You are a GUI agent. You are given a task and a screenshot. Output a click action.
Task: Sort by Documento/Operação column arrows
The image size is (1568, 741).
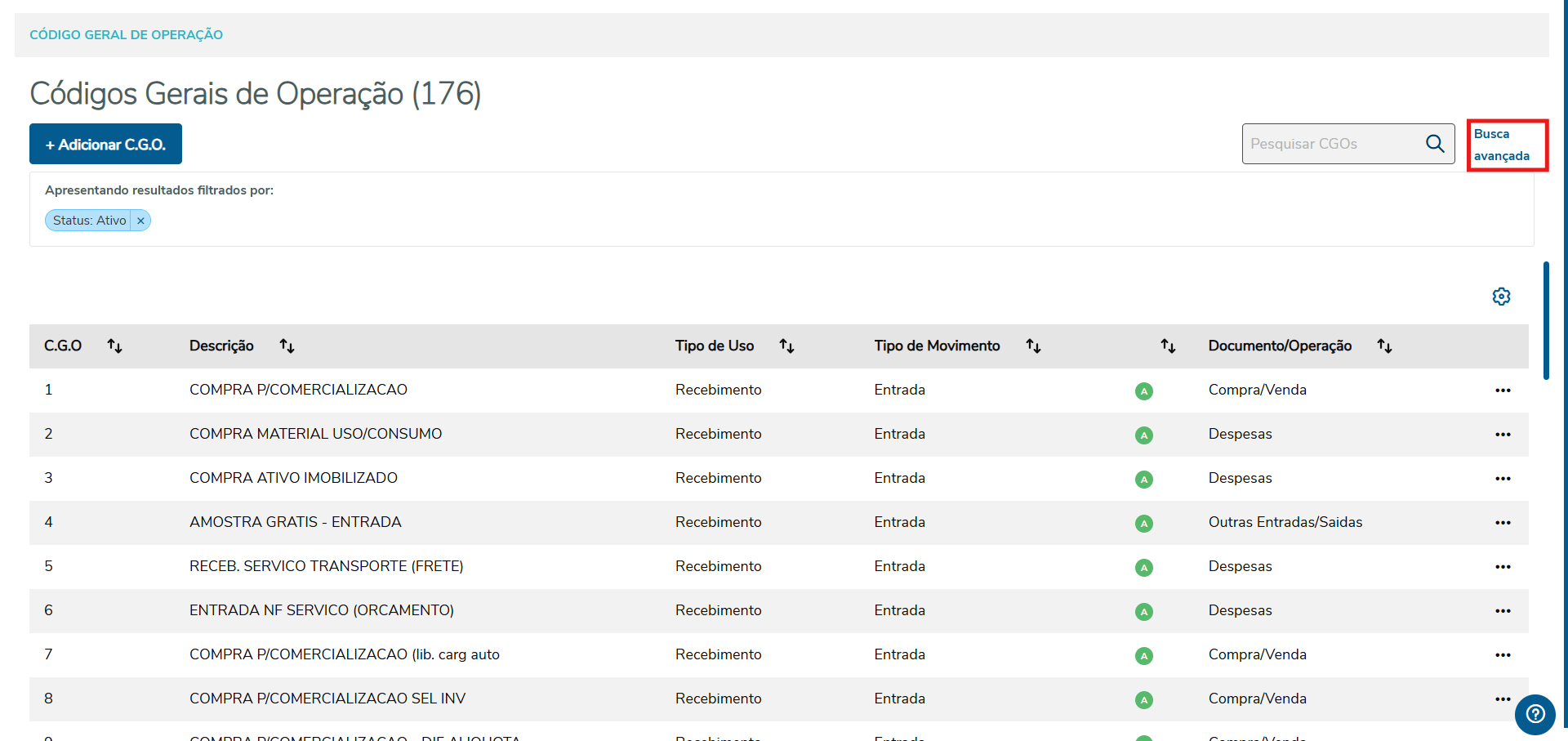click(1384, 346)
